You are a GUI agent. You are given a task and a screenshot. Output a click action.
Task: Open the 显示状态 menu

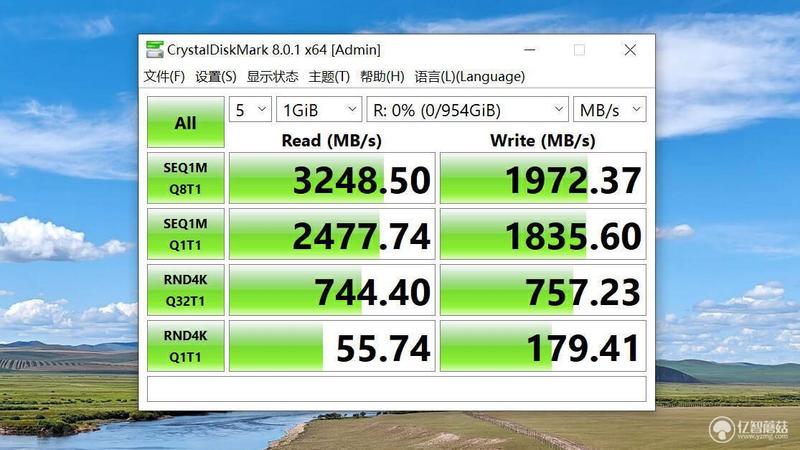pyautogui.click(x=272, y=77)
